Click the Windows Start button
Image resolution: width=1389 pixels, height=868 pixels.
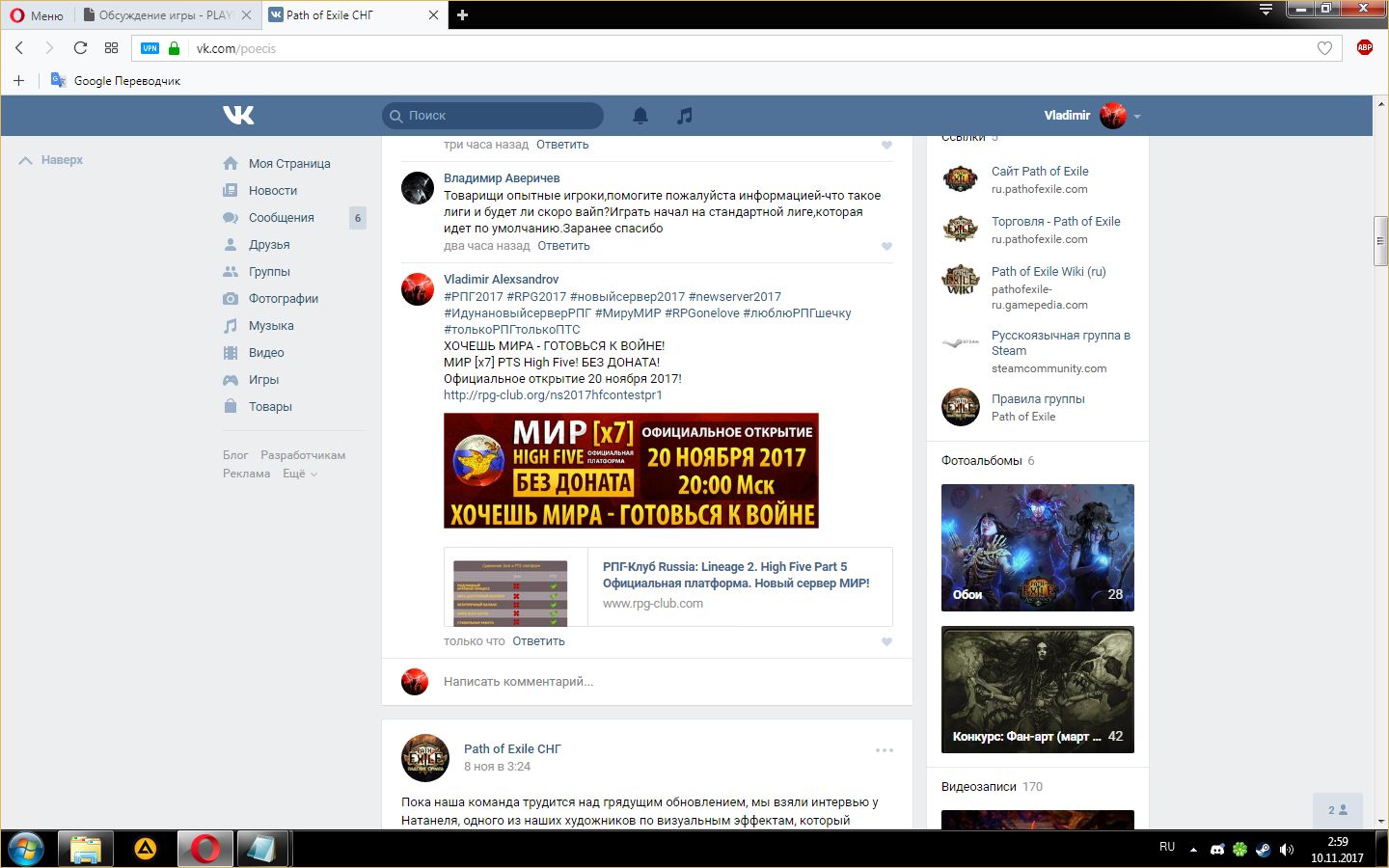(26, 849)
